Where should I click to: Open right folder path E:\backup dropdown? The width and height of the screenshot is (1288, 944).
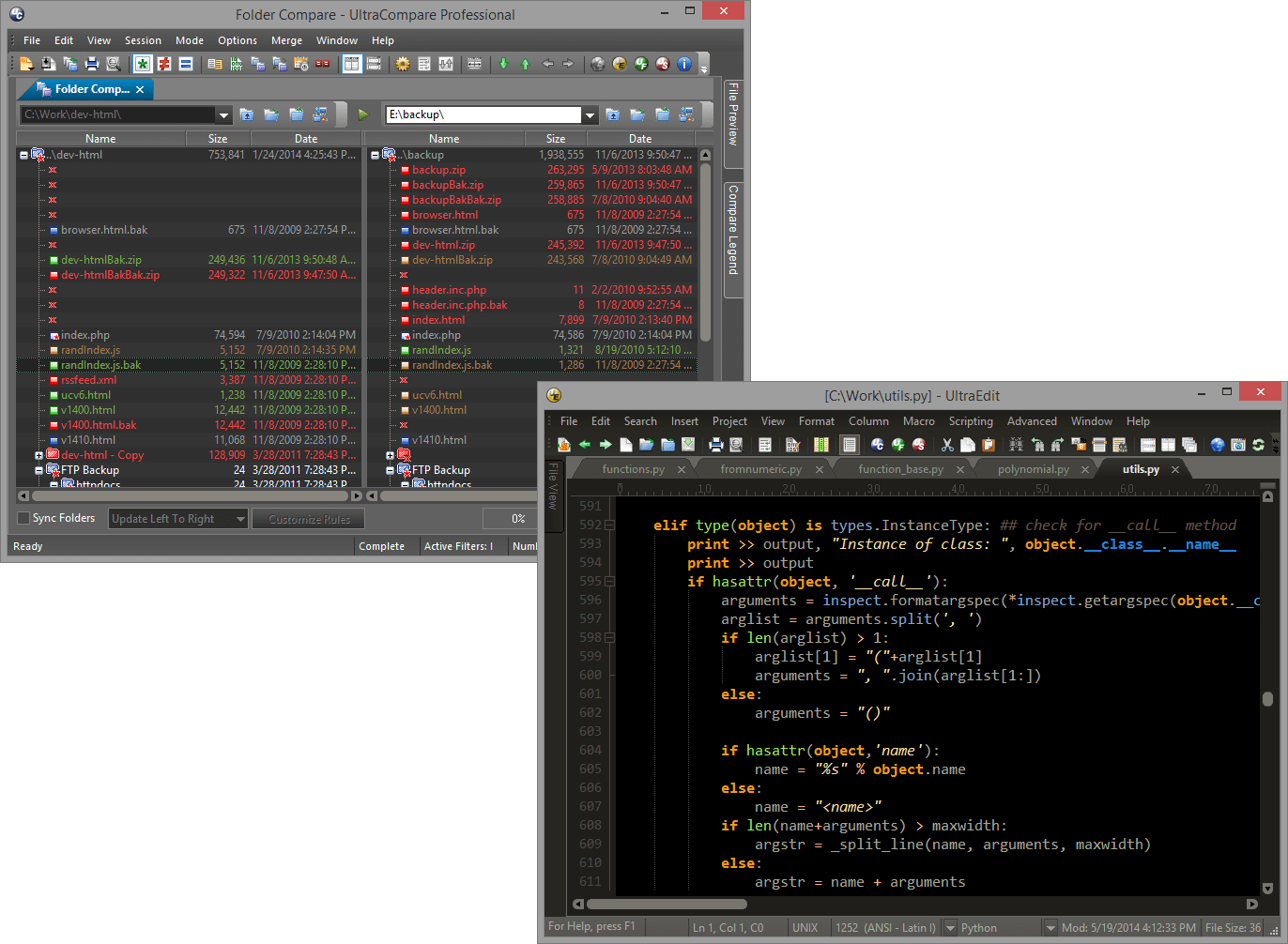coord(590,114)
